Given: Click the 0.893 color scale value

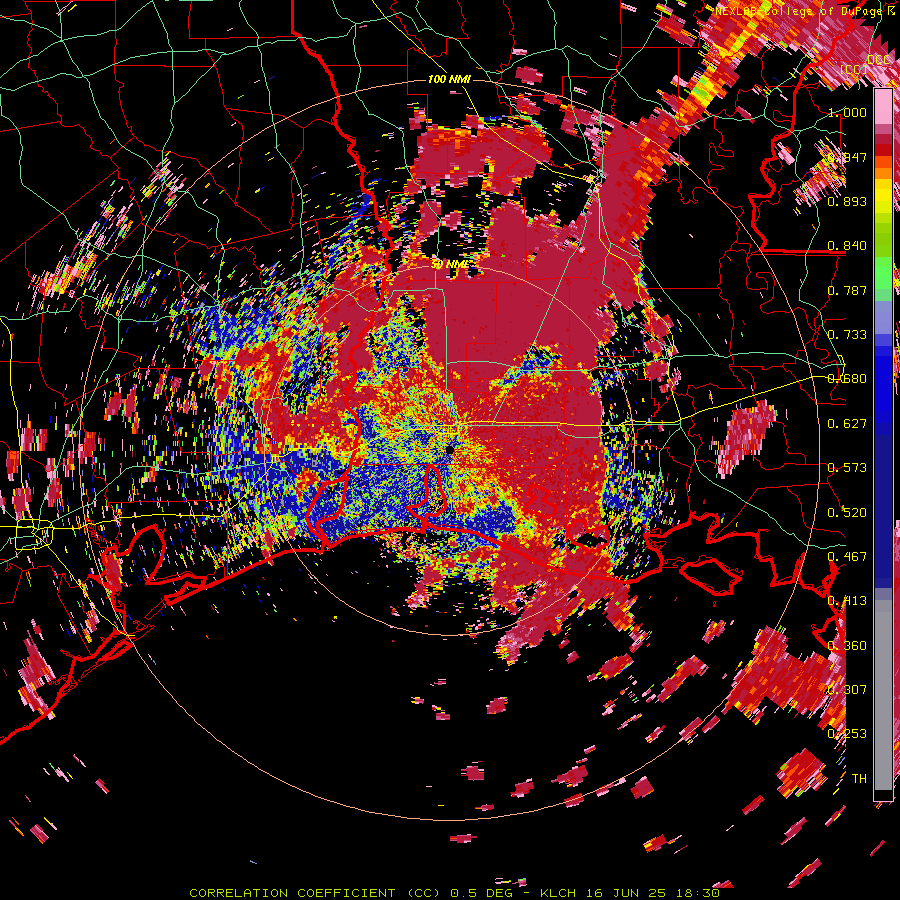Looking at the screenshot, I should [x=847, y=201].
